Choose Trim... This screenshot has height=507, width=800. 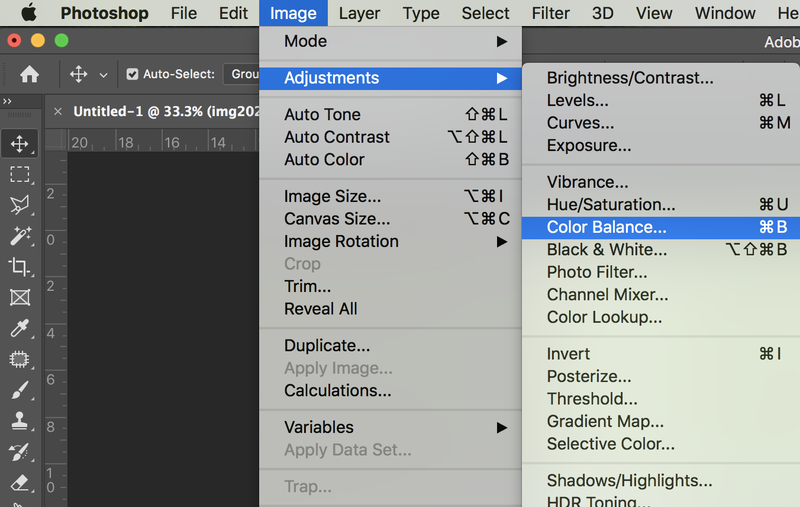tap(390, 286)
